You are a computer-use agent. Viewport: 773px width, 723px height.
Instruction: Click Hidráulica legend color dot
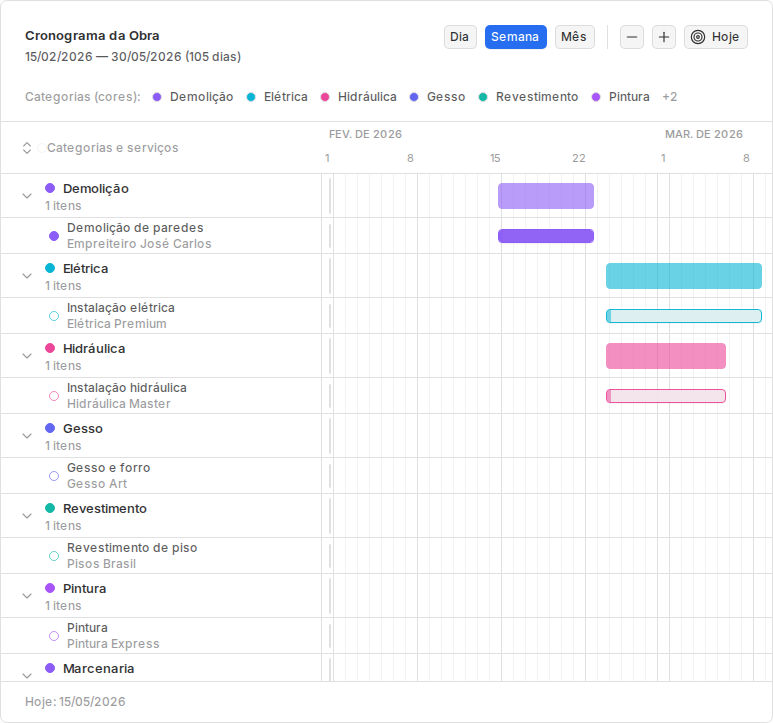tap(325, 97)
